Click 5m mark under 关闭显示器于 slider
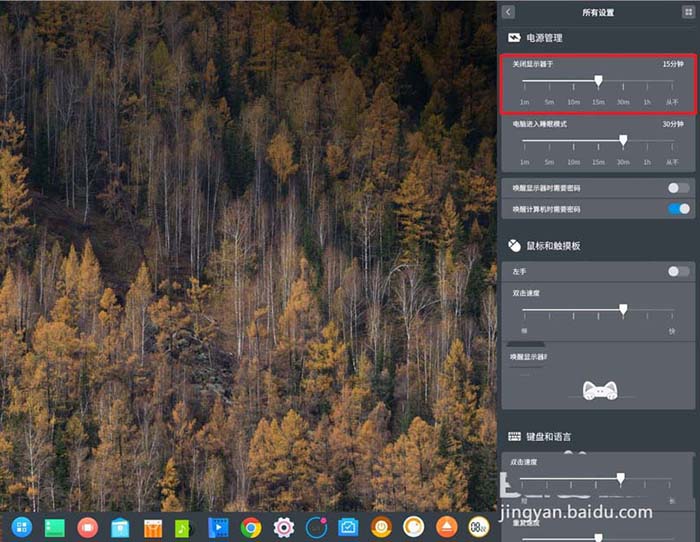The height and width of the screenshot is (542, 700). point(549,102)
